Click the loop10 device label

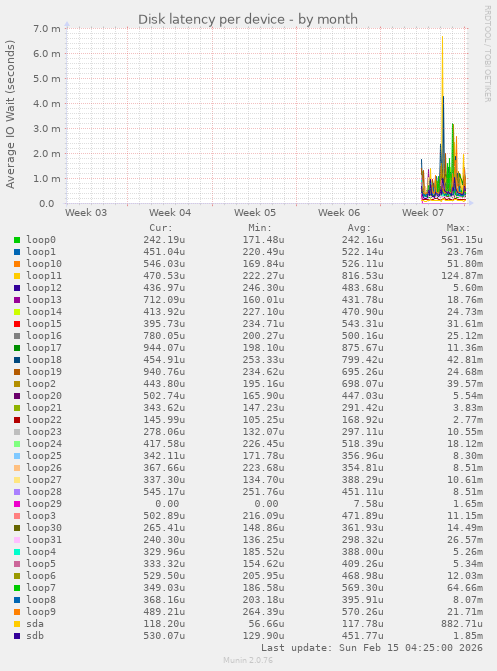tap(44, 264)
